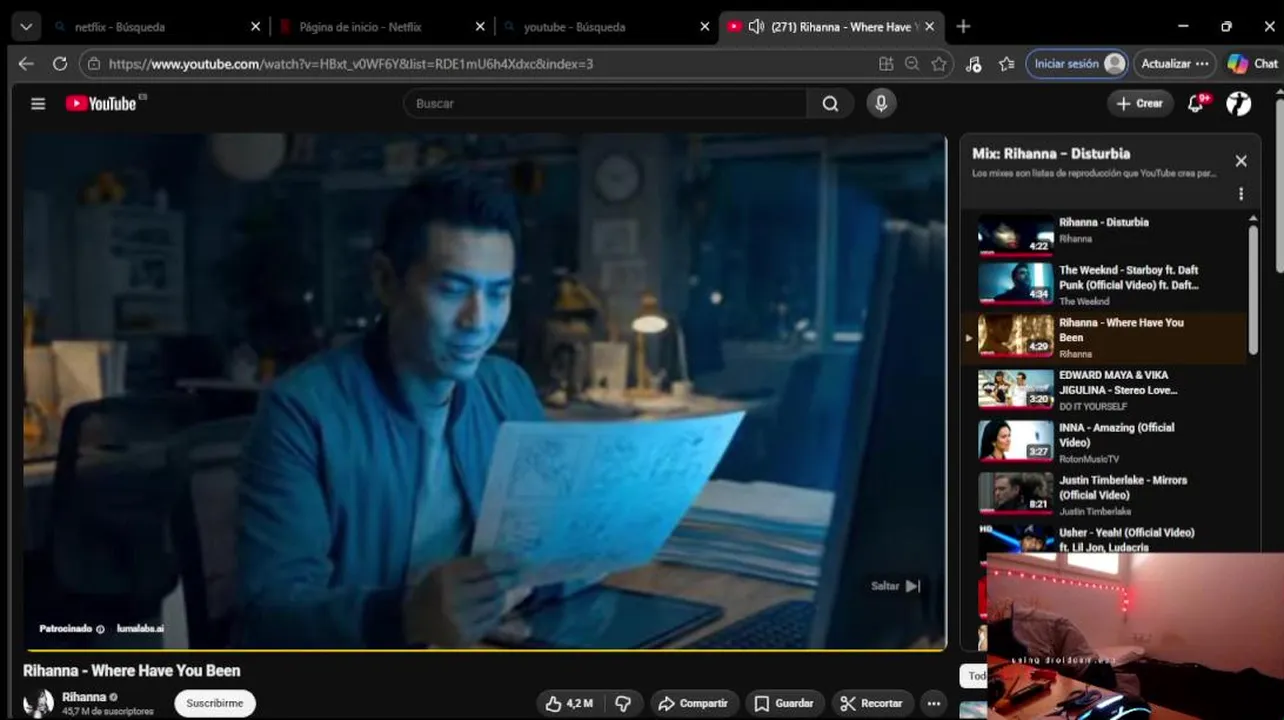Start voice search with the microphone

click(881, 103)
